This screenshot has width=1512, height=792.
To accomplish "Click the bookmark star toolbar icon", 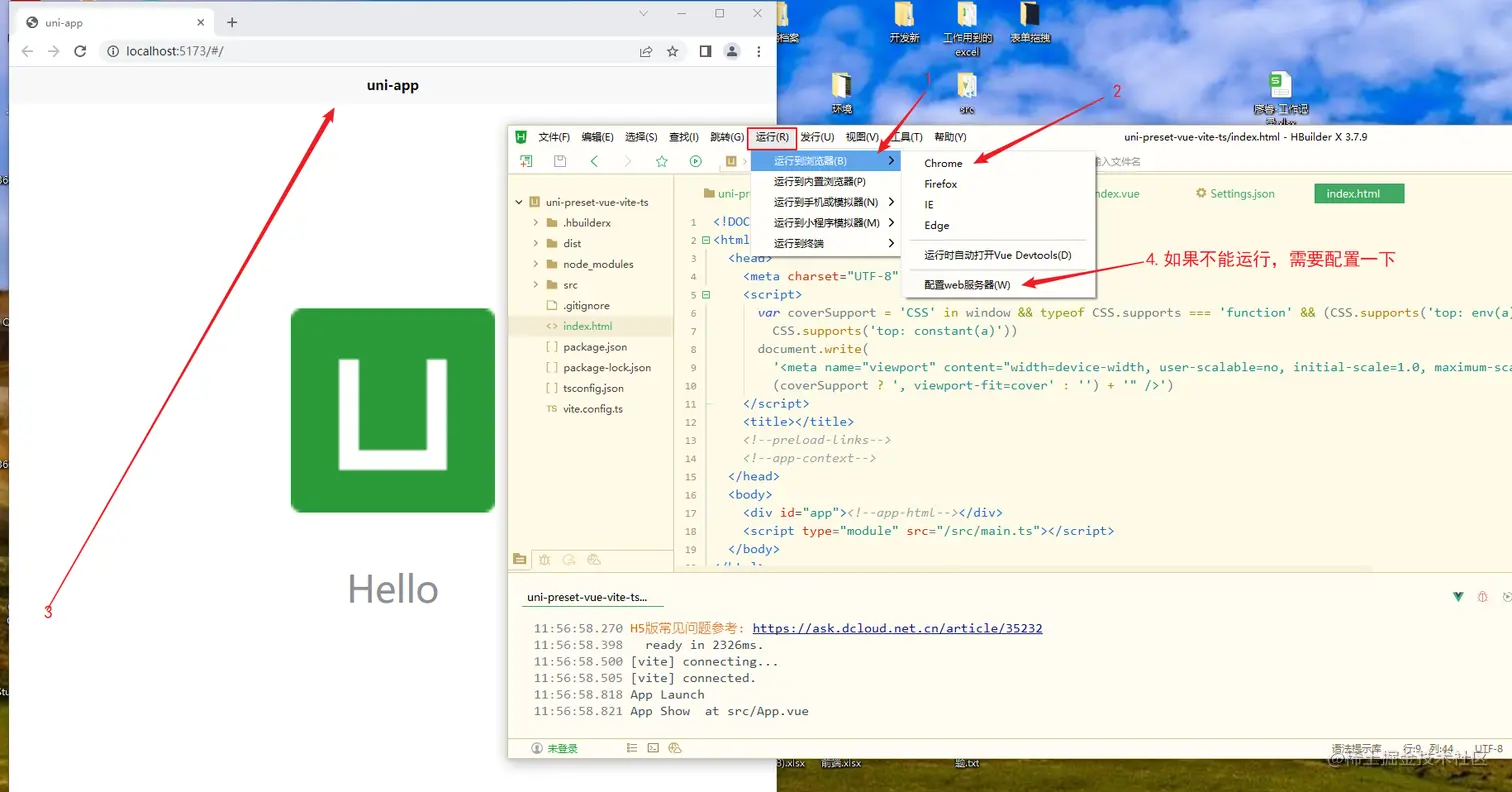I will tap(662, 161).
